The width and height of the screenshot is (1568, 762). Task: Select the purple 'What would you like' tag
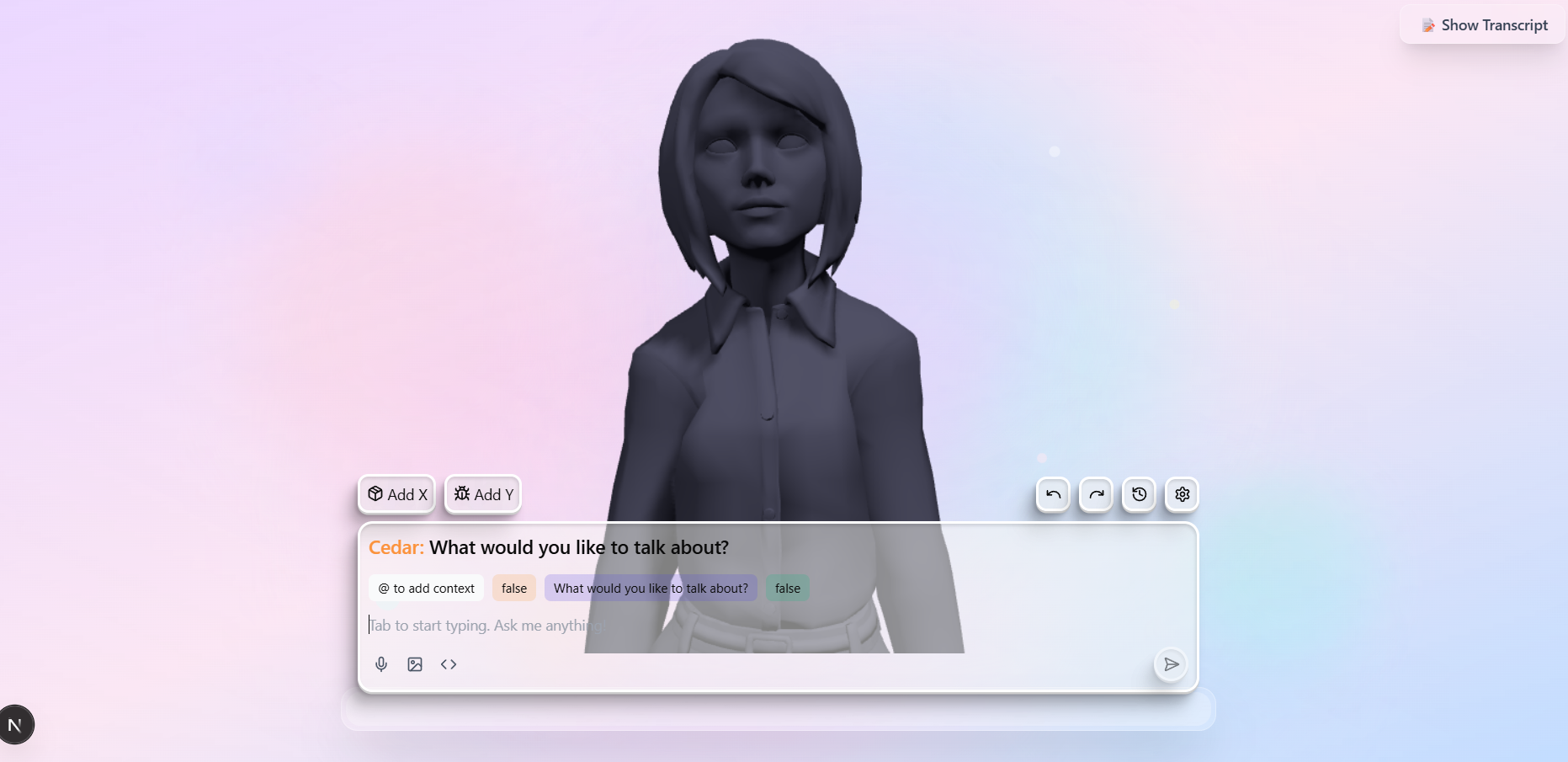[651, 588]
